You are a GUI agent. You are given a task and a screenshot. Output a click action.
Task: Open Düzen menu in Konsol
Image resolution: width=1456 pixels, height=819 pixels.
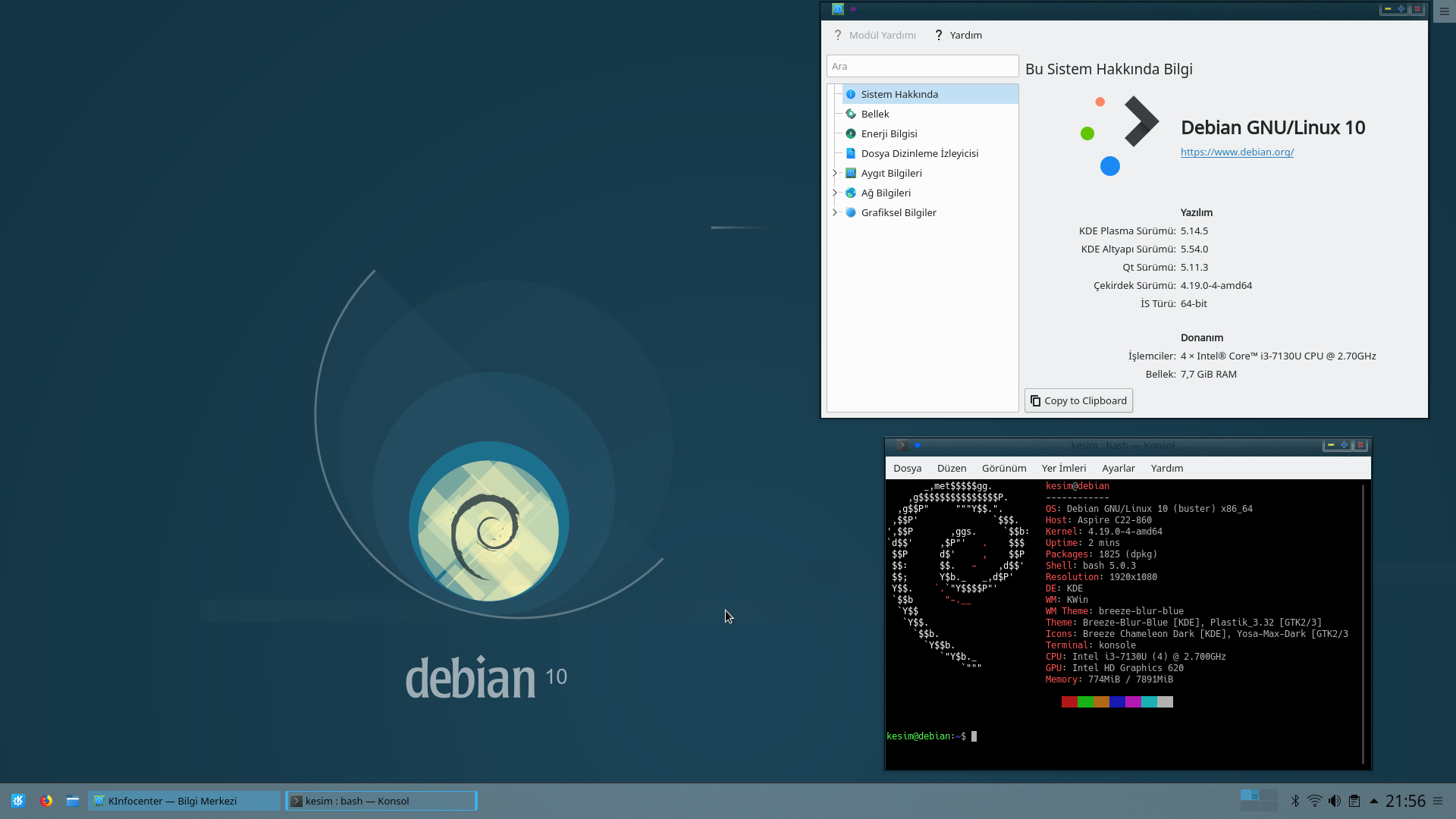tap(952, 468)
